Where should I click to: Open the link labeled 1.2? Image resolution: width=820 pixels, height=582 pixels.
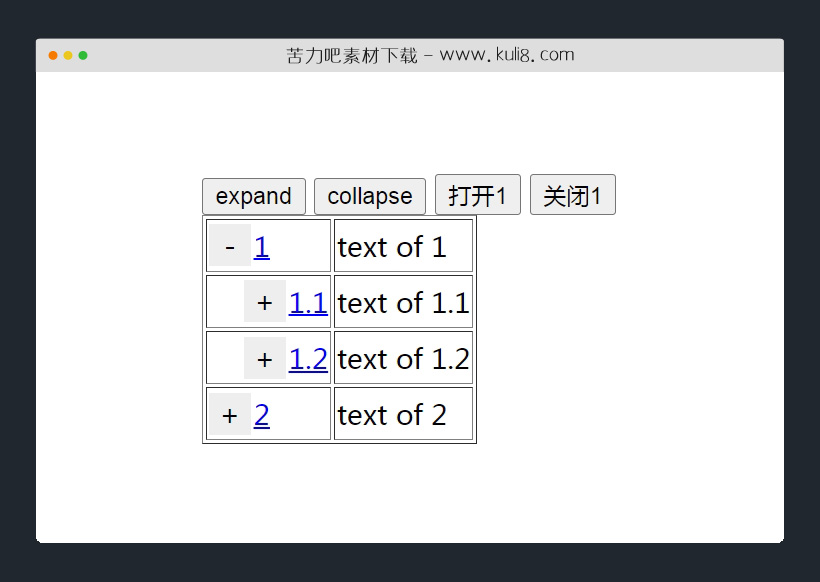click(307, 358)
